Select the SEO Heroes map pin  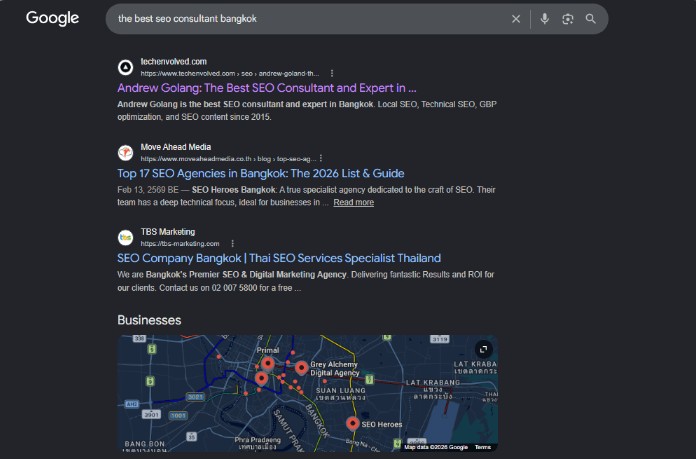pos(352,423)
